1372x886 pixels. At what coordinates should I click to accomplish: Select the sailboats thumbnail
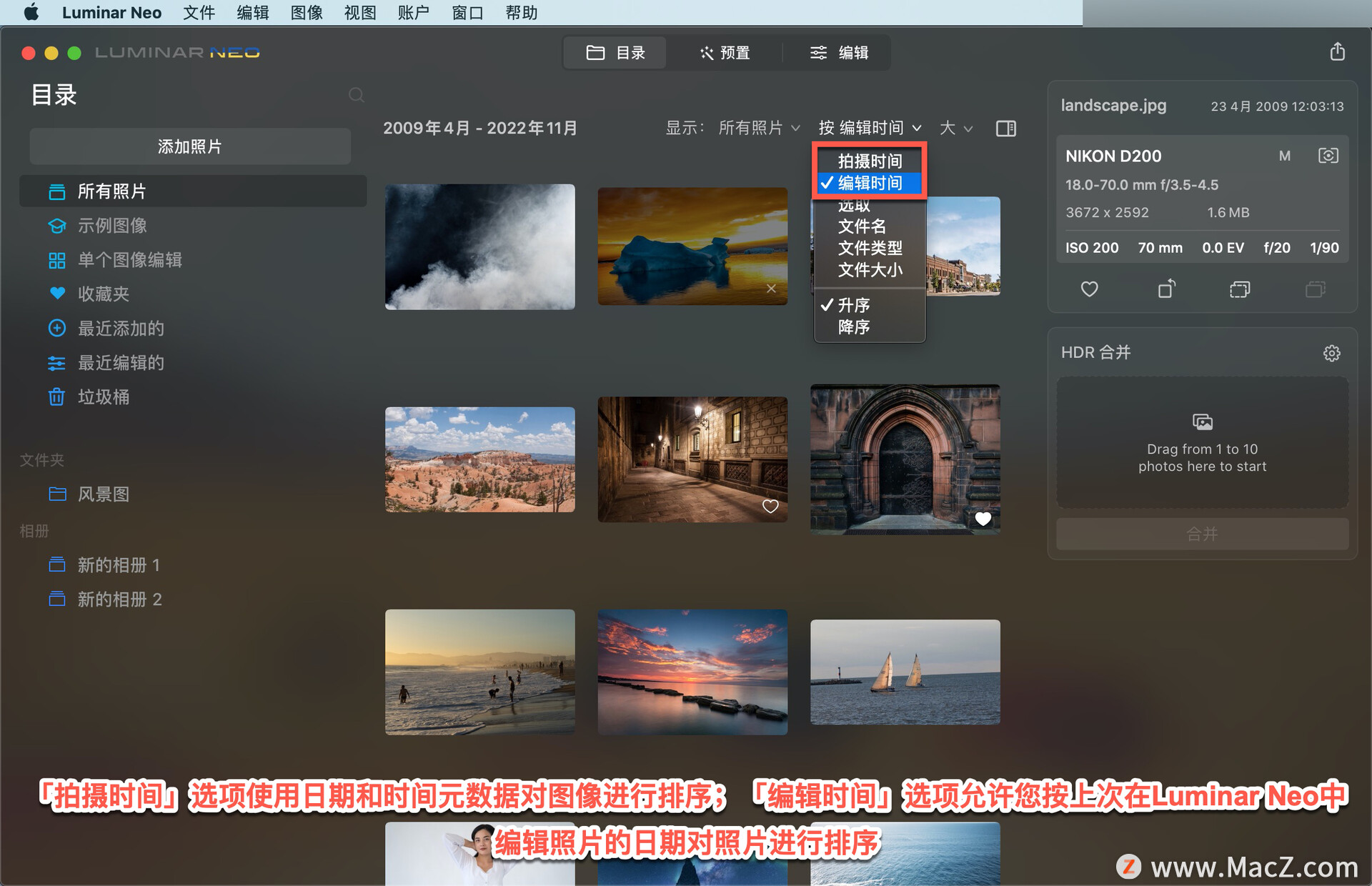click(x=905, y=672)
